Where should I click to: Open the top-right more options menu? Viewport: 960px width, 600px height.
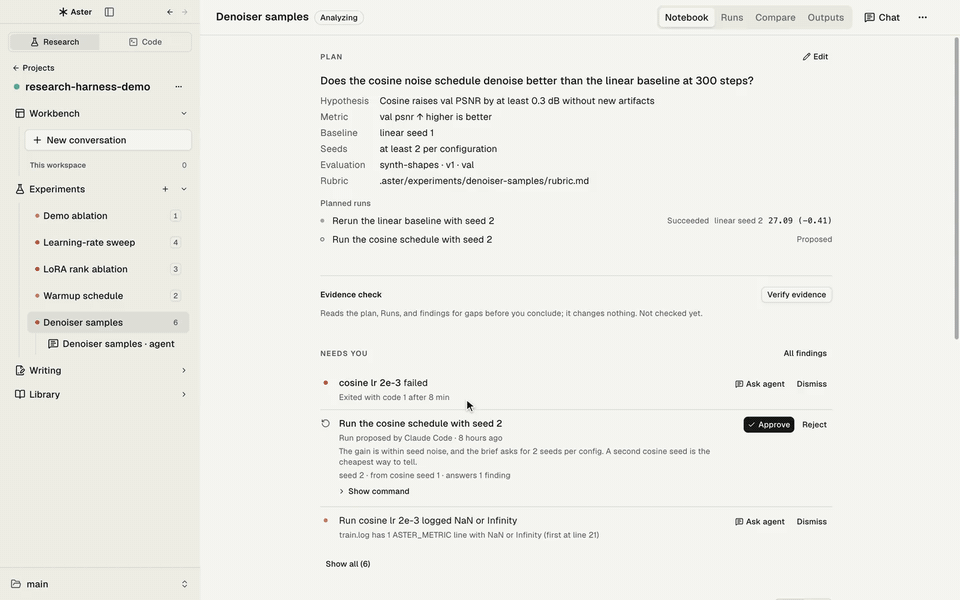pyautogui.click(x=922, y=17)
